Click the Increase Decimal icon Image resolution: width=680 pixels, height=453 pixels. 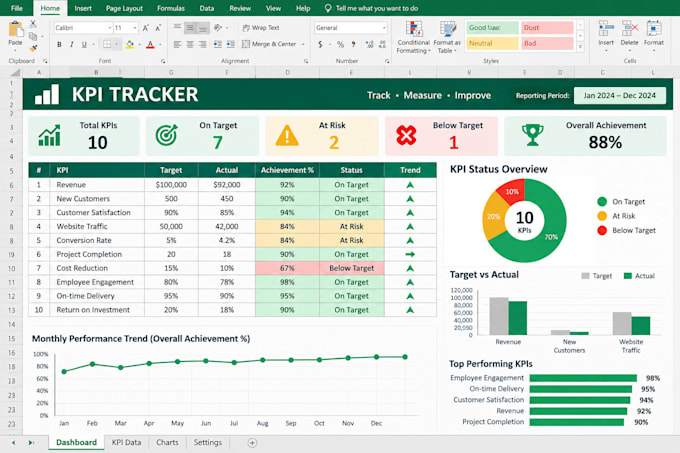tap(369, 44)
